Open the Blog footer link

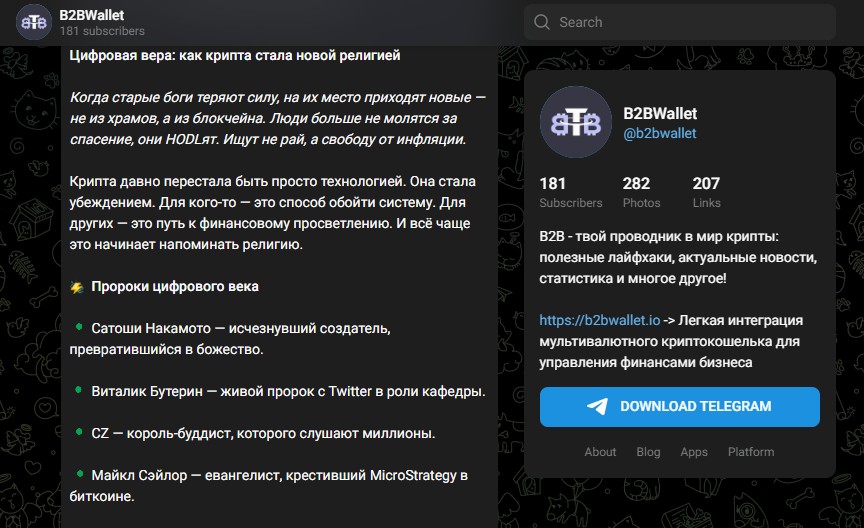pos(648,452)
